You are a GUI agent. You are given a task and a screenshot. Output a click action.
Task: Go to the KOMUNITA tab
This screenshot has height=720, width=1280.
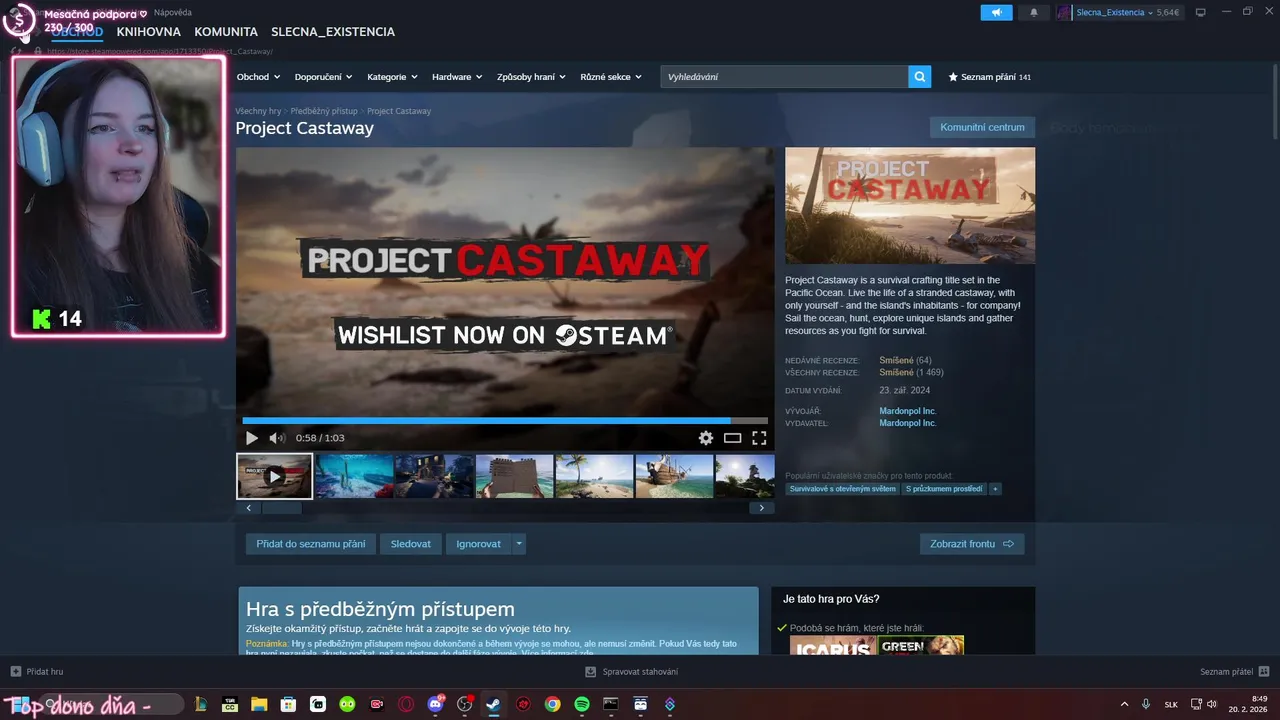click(x=226, y=32)
